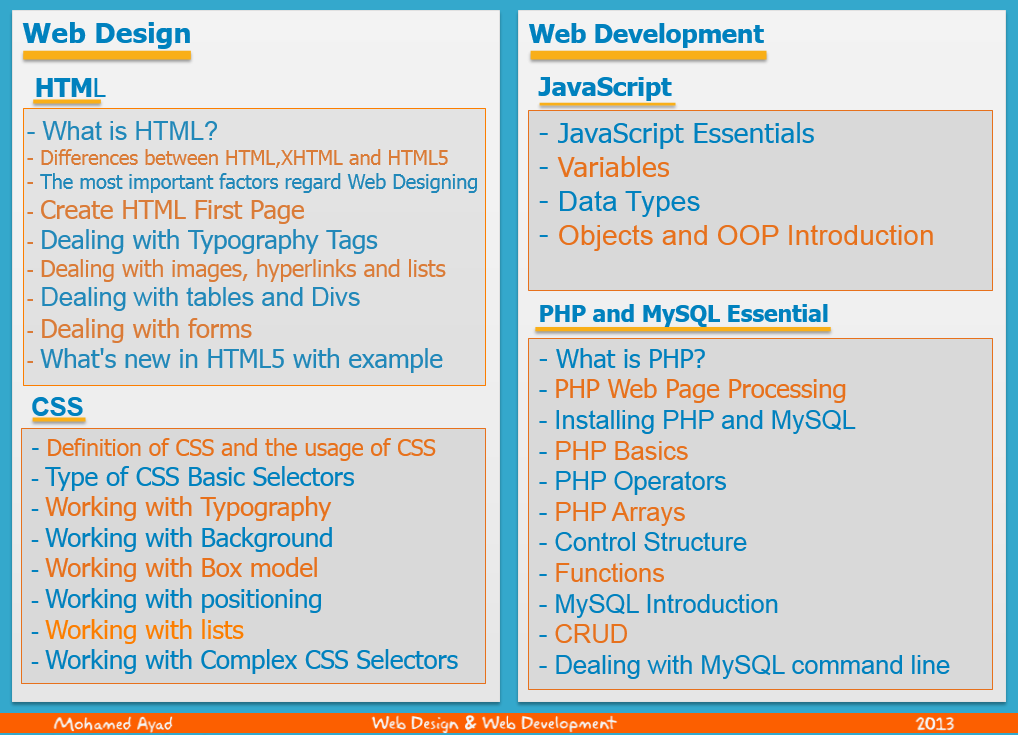Click the Web Design heading
The height and width of the screenshot is (735, 1018).
(105, 33)
